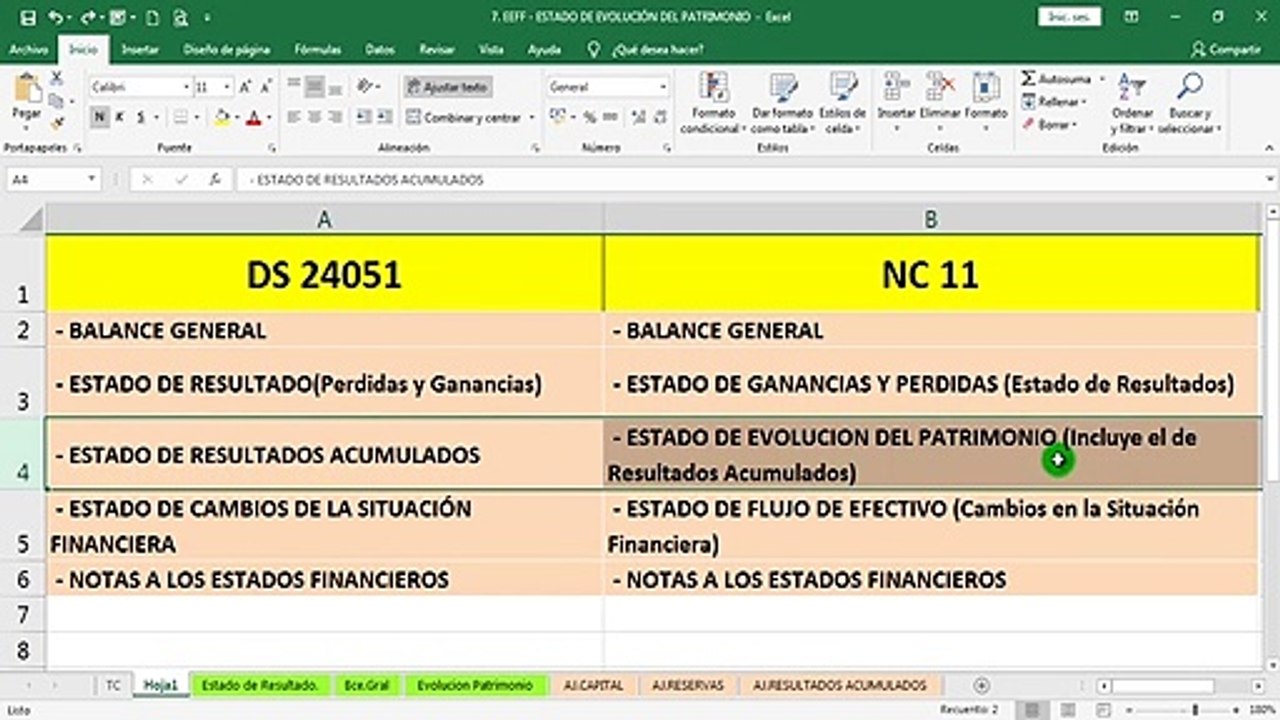Switch to the Datos ribbon tab

pos(380,49)
